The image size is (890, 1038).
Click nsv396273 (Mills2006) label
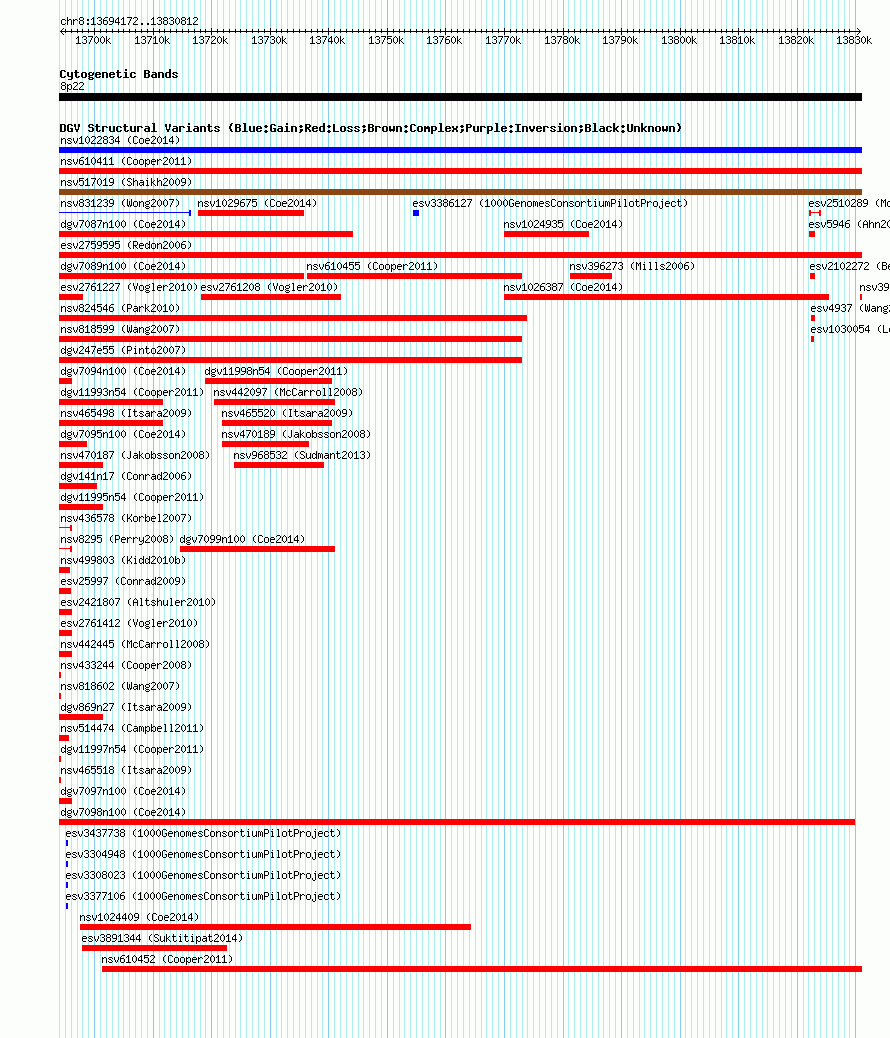tap(632, 266)
